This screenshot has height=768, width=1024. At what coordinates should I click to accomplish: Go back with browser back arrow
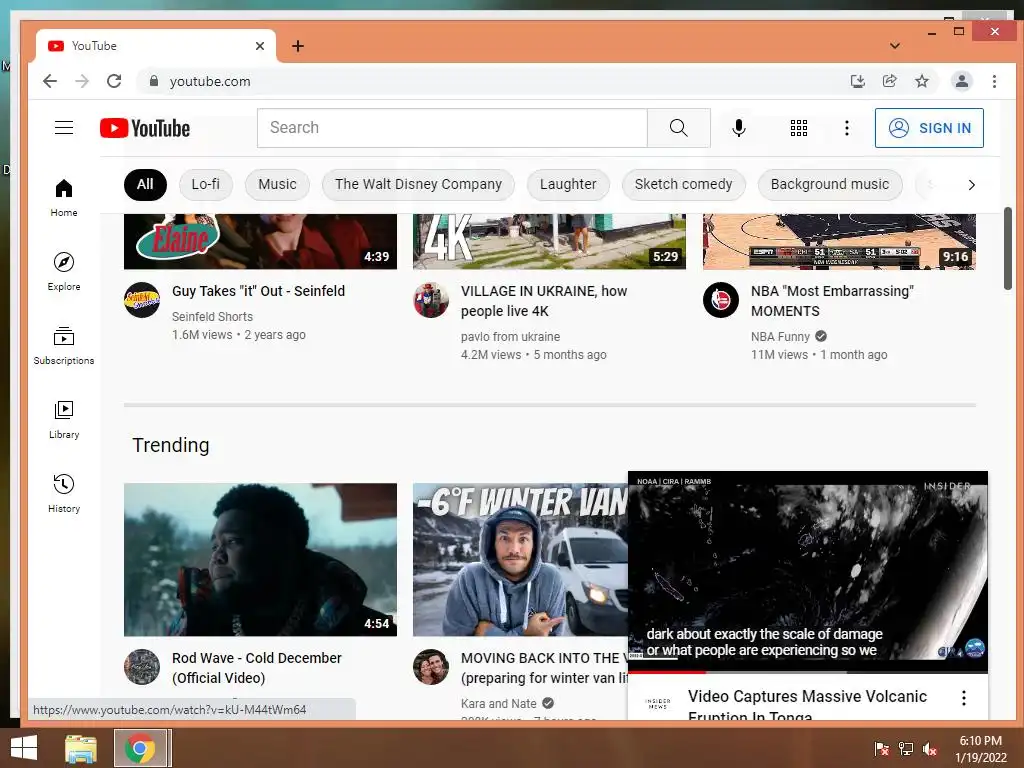50,81
